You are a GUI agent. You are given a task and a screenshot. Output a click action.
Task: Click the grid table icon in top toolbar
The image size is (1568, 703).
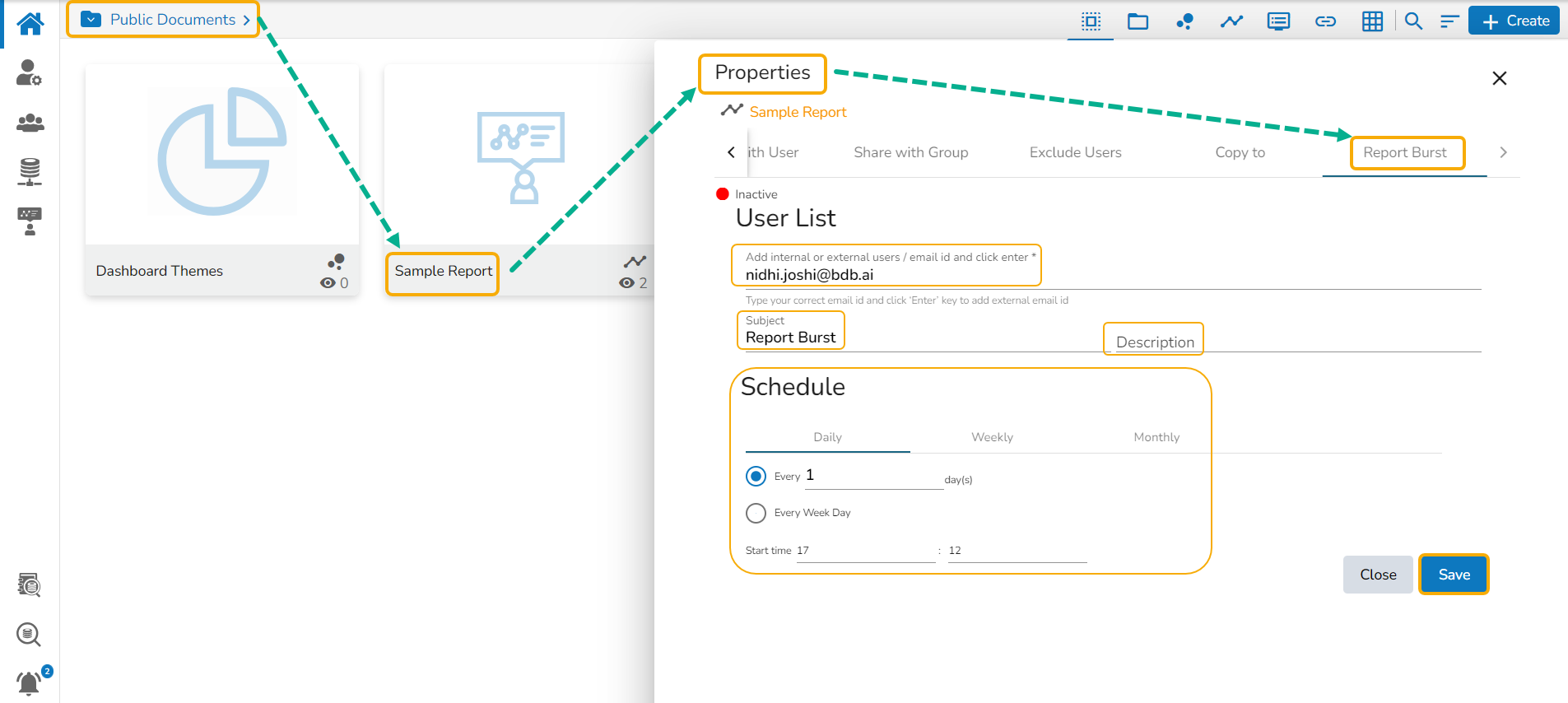click(x=1372, y=21)
